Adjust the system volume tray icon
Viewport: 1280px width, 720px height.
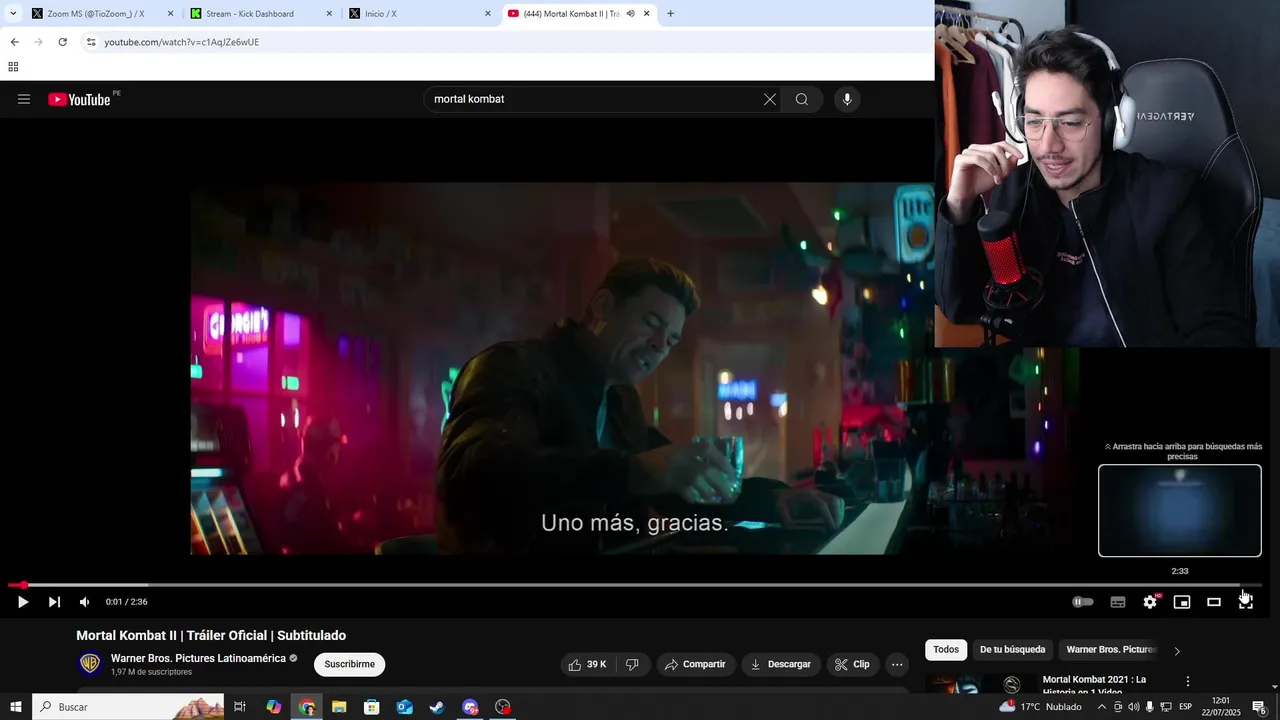click(1134, 707)
